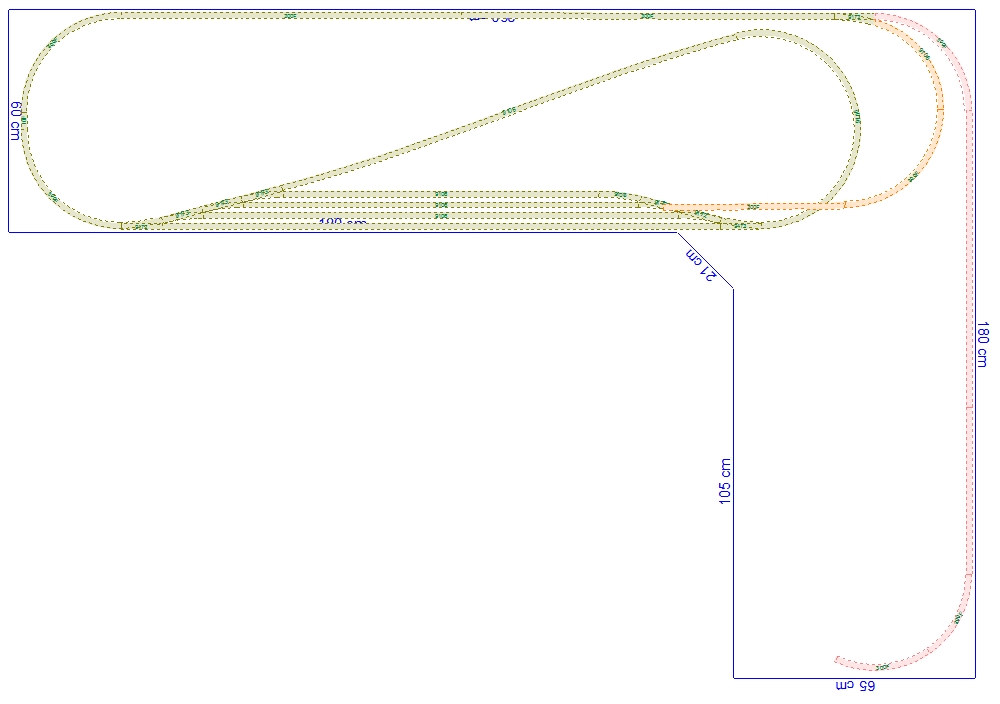Image resolution: width=1000 pixels, height=704 pixels.
Task: Select the 100 cm label under the yard
Action: coord(342,221)
